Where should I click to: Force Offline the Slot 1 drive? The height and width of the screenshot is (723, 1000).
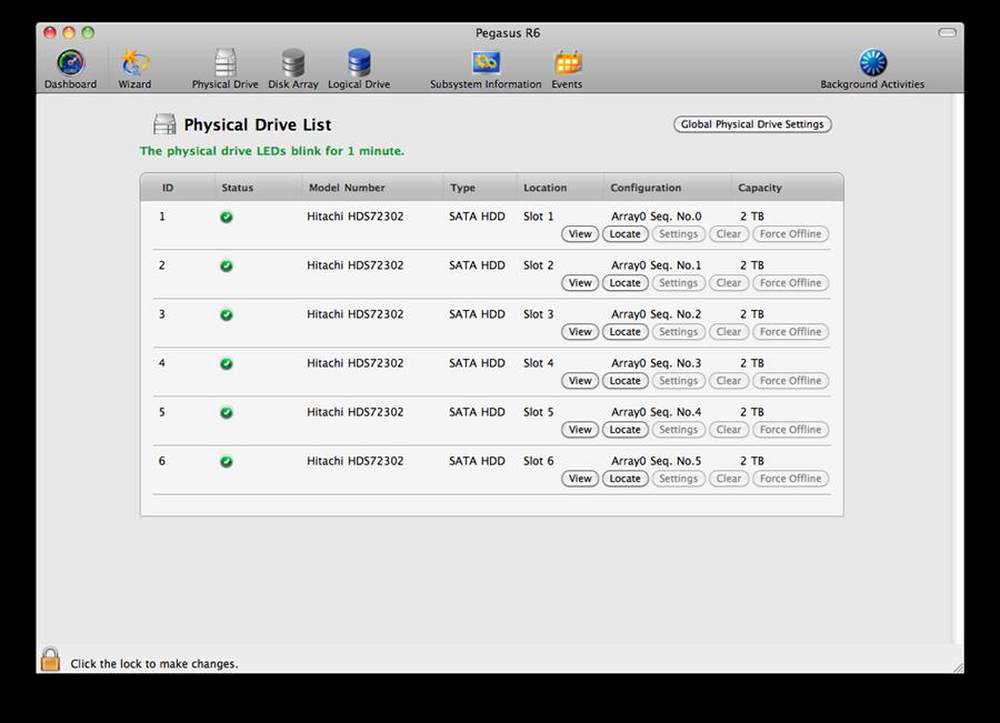pos(791,234)
